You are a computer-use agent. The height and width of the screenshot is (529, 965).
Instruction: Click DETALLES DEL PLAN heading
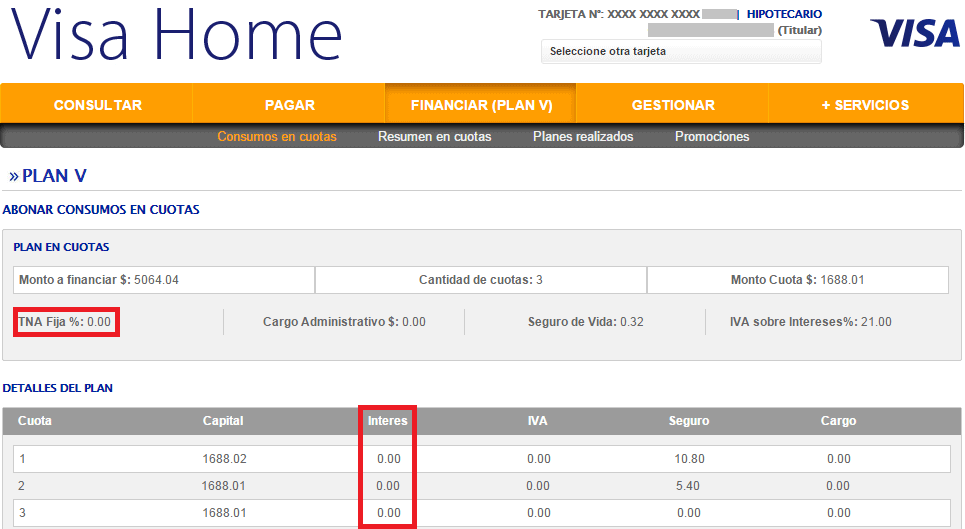tap(58, 388)
